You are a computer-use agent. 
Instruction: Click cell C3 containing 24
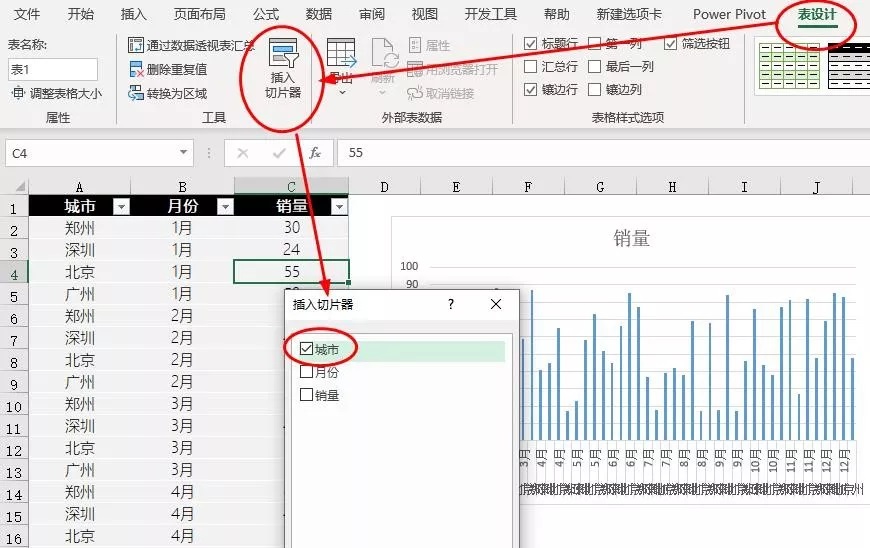(x=292, y=250)
